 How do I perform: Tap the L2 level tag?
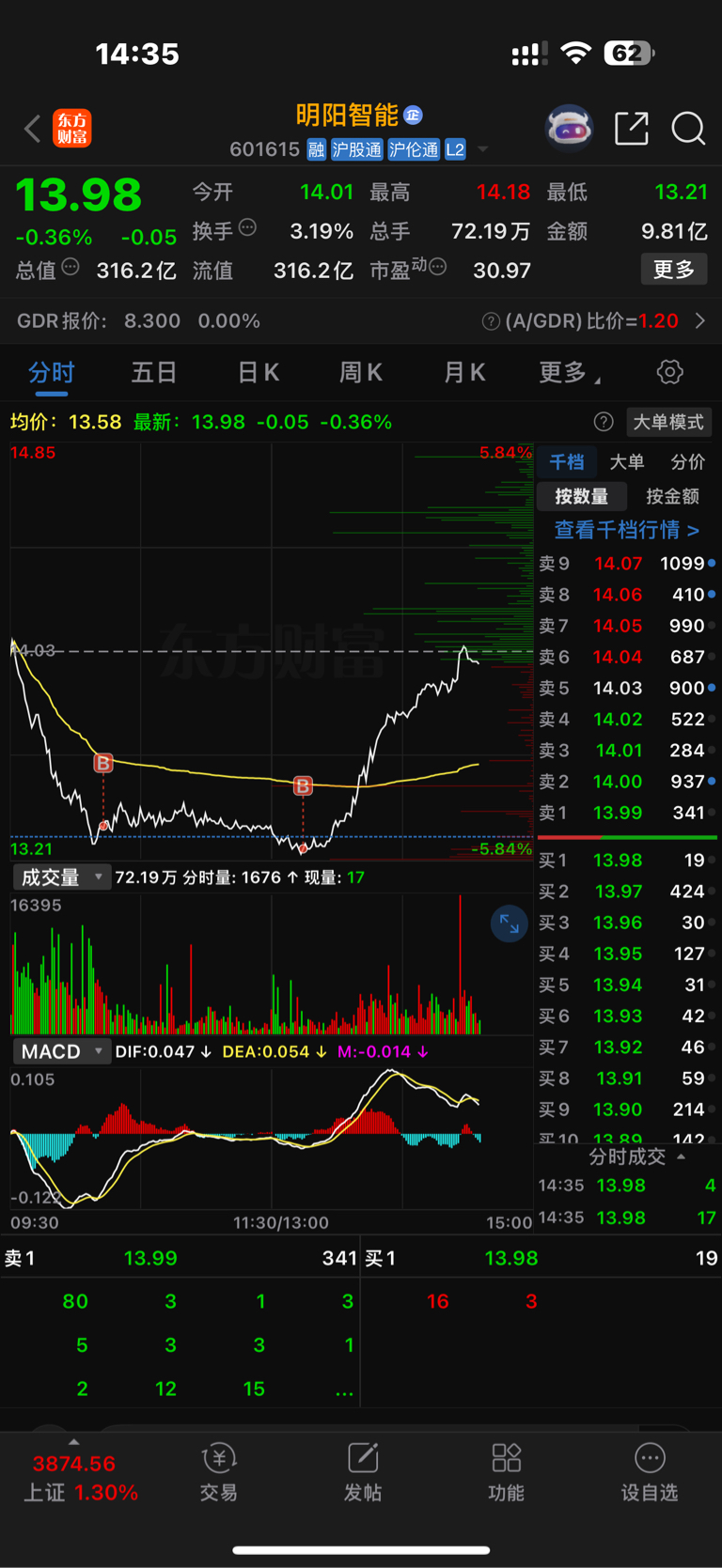pyautogui.click(x=455, y=149)
